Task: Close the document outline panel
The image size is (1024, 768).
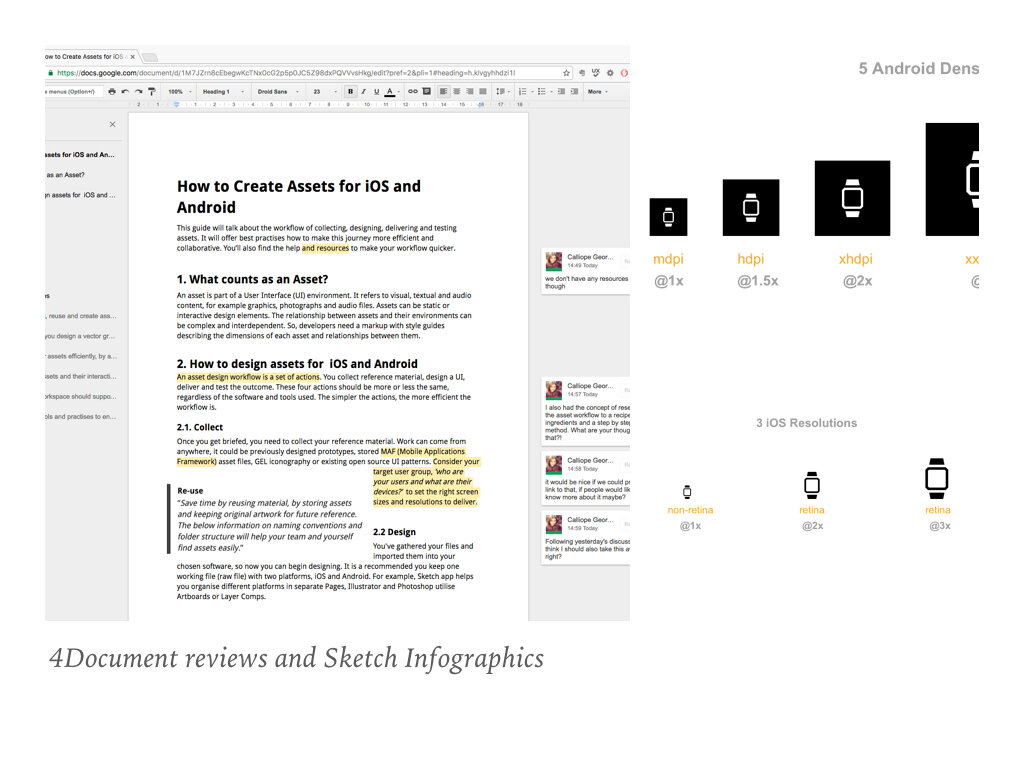Action: click(x=112, y=124)
